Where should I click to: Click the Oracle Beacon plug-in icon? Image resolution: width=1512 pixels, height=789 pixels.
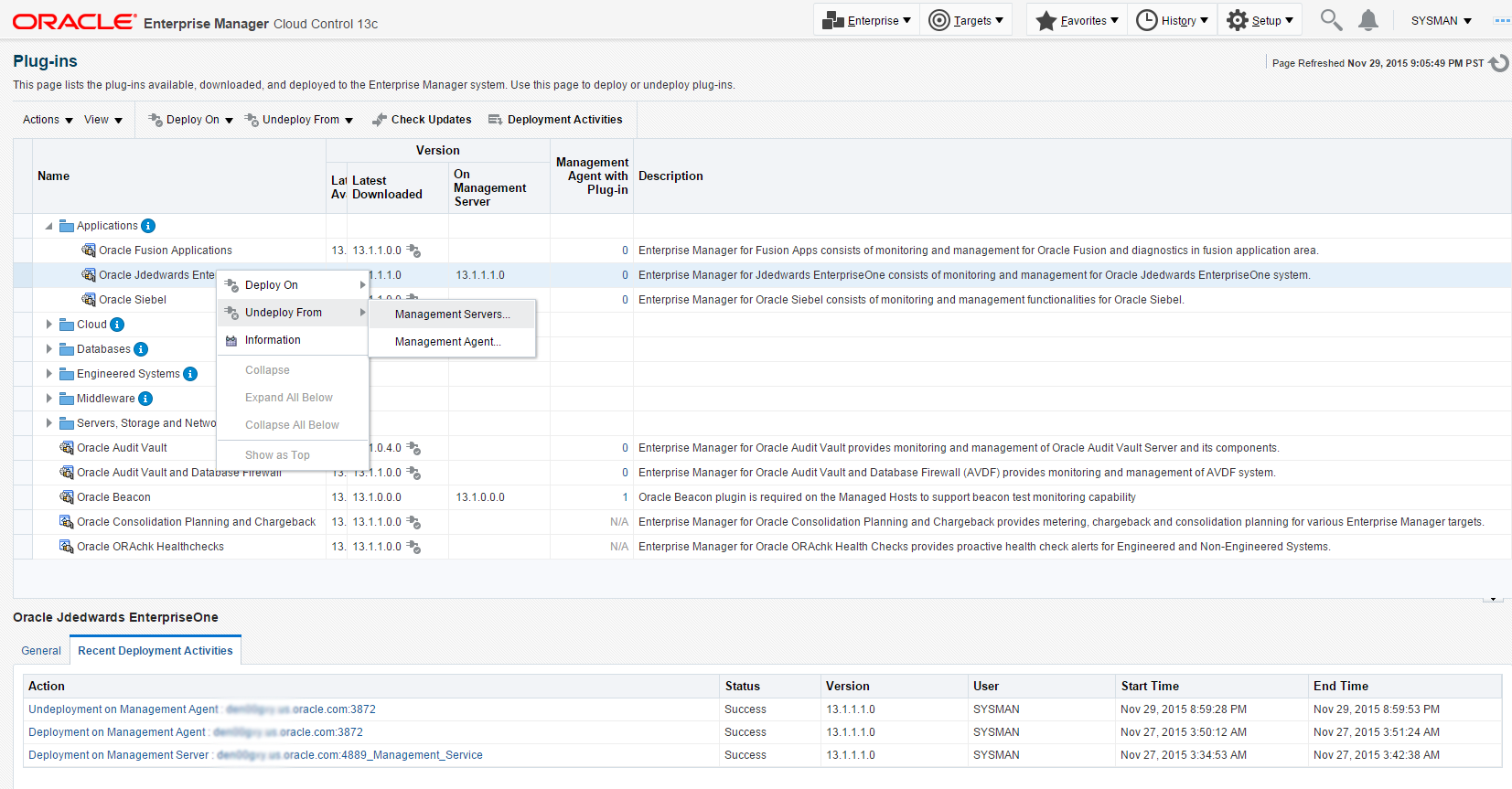coord(67,497)
